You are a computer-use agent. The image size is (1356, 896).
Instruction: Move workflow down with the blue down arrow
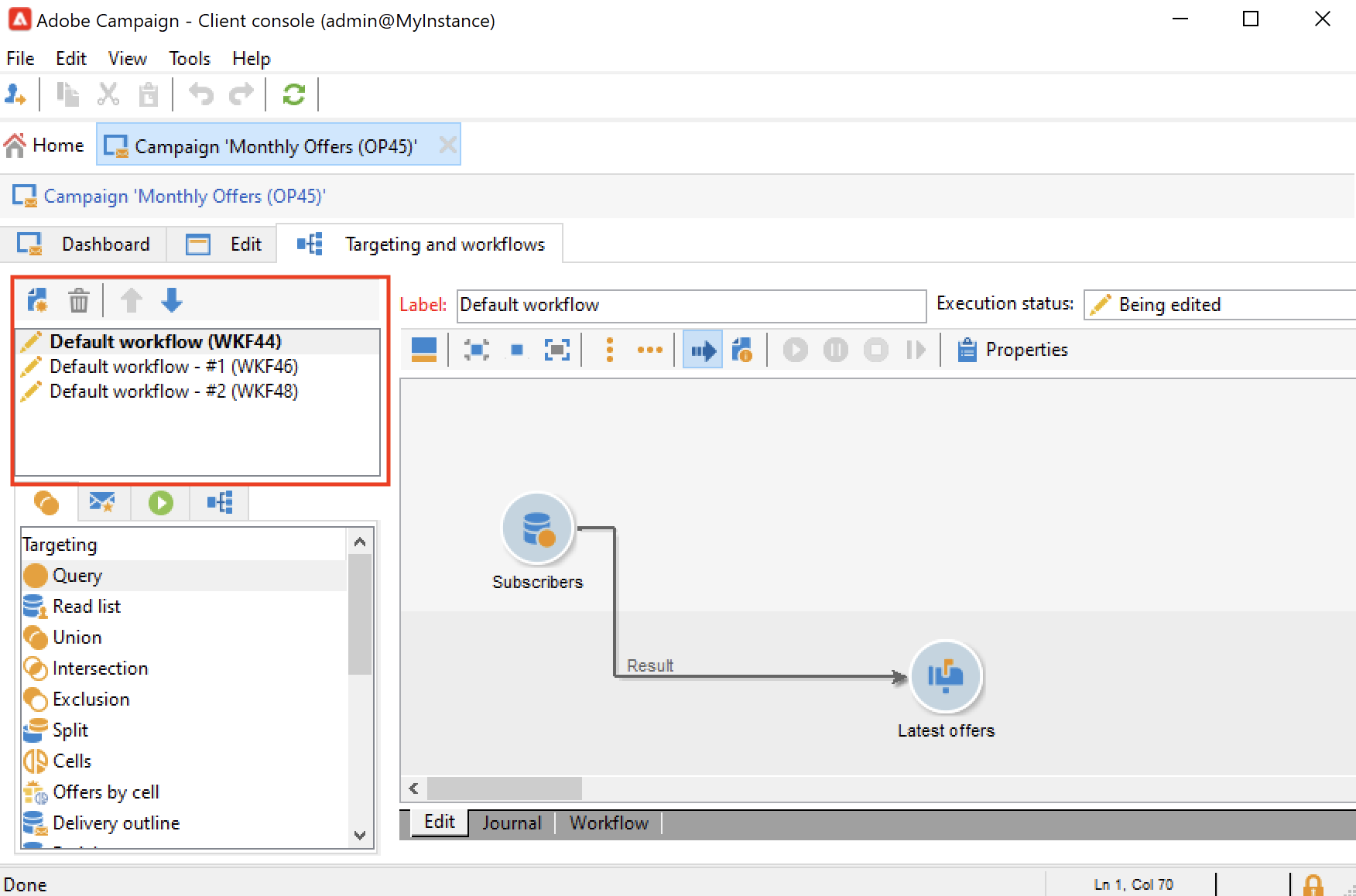coord(172,300)
